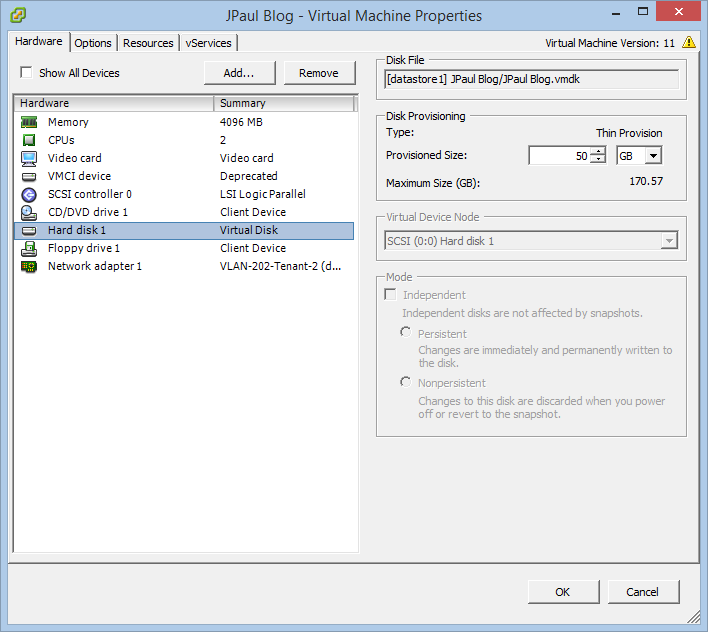The width and height of the screenshot is (708, 632).
Task: Click the LSI Logic Parallel summary
Action: pyautogui.click(x=263, y=194)
